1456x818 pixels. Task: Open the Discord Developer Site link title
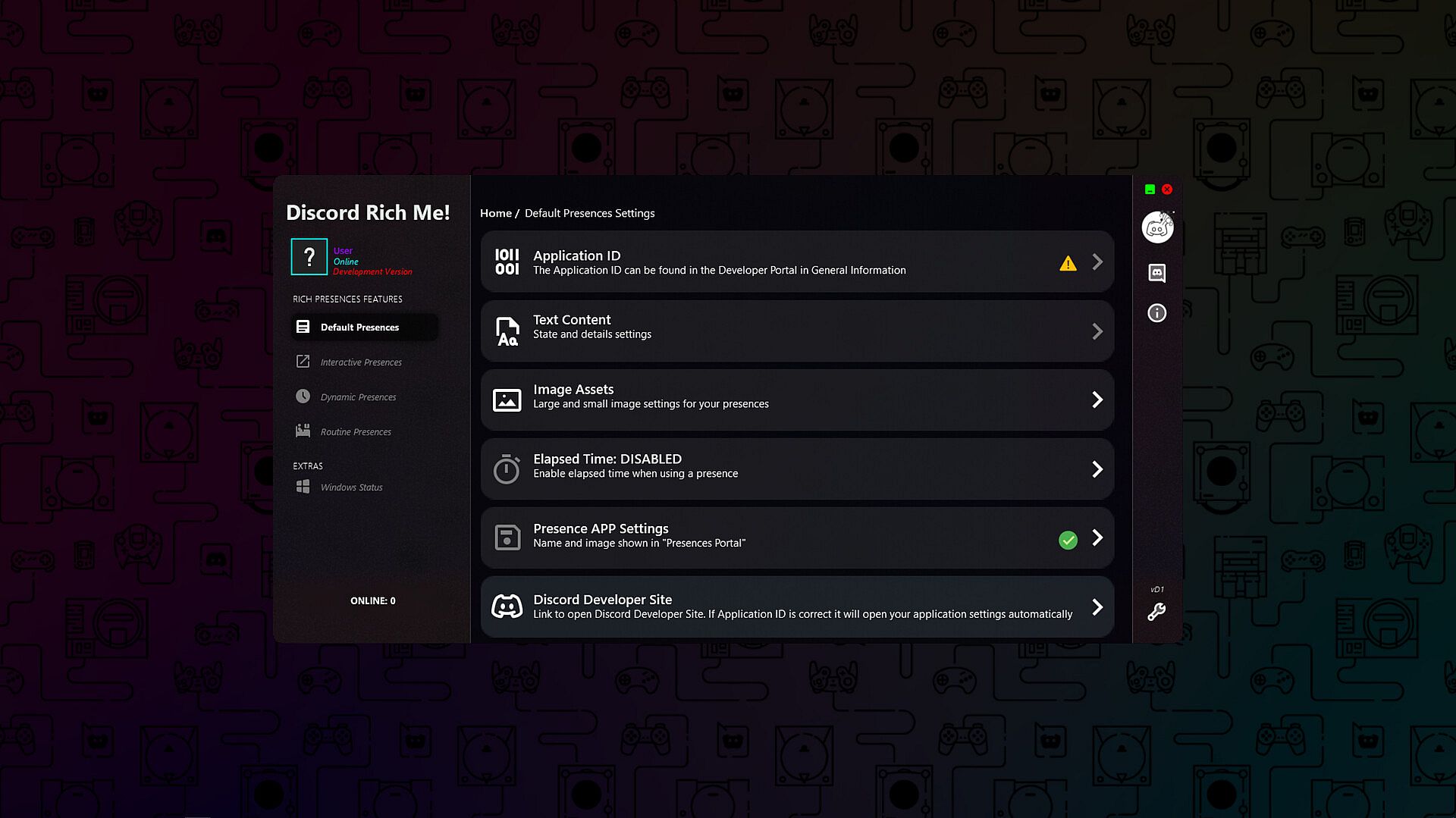(x=602, y=600)
